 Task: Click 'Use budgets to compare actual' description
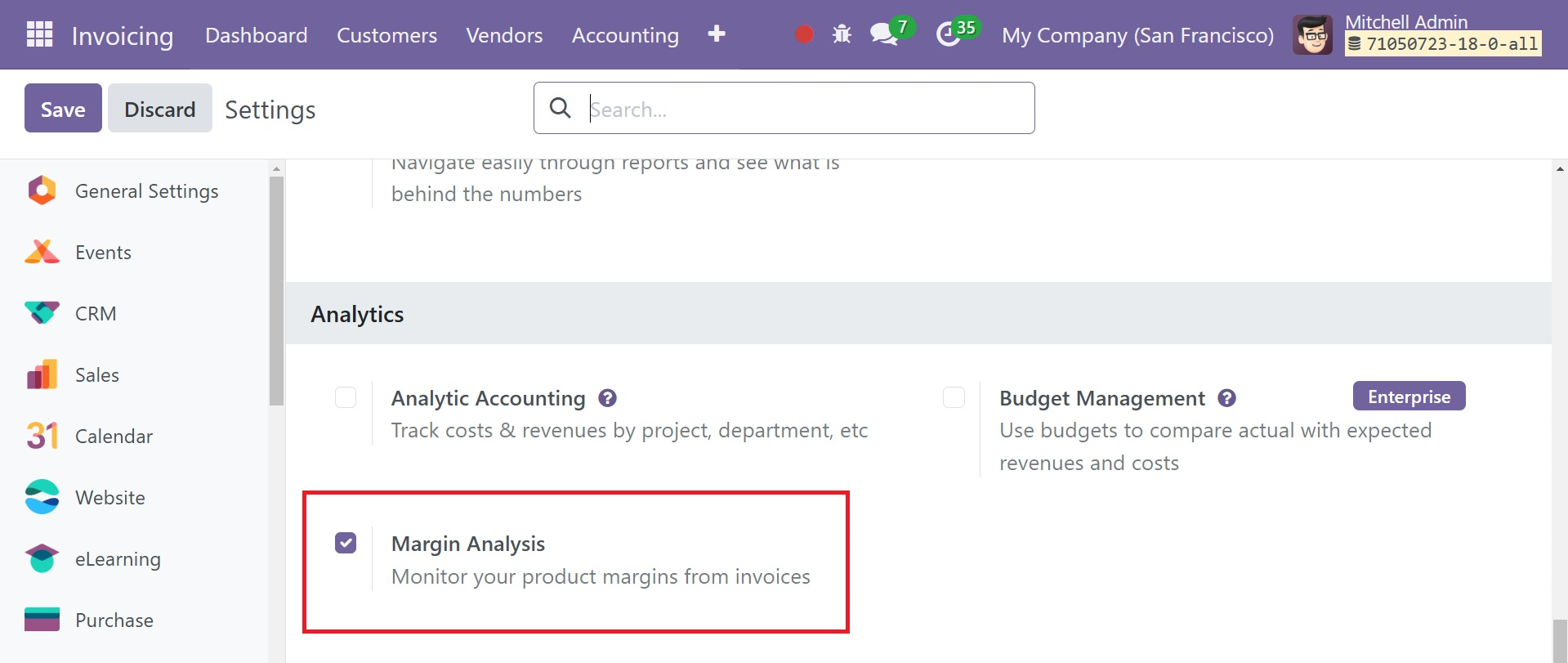click(x=1215, y=446)
